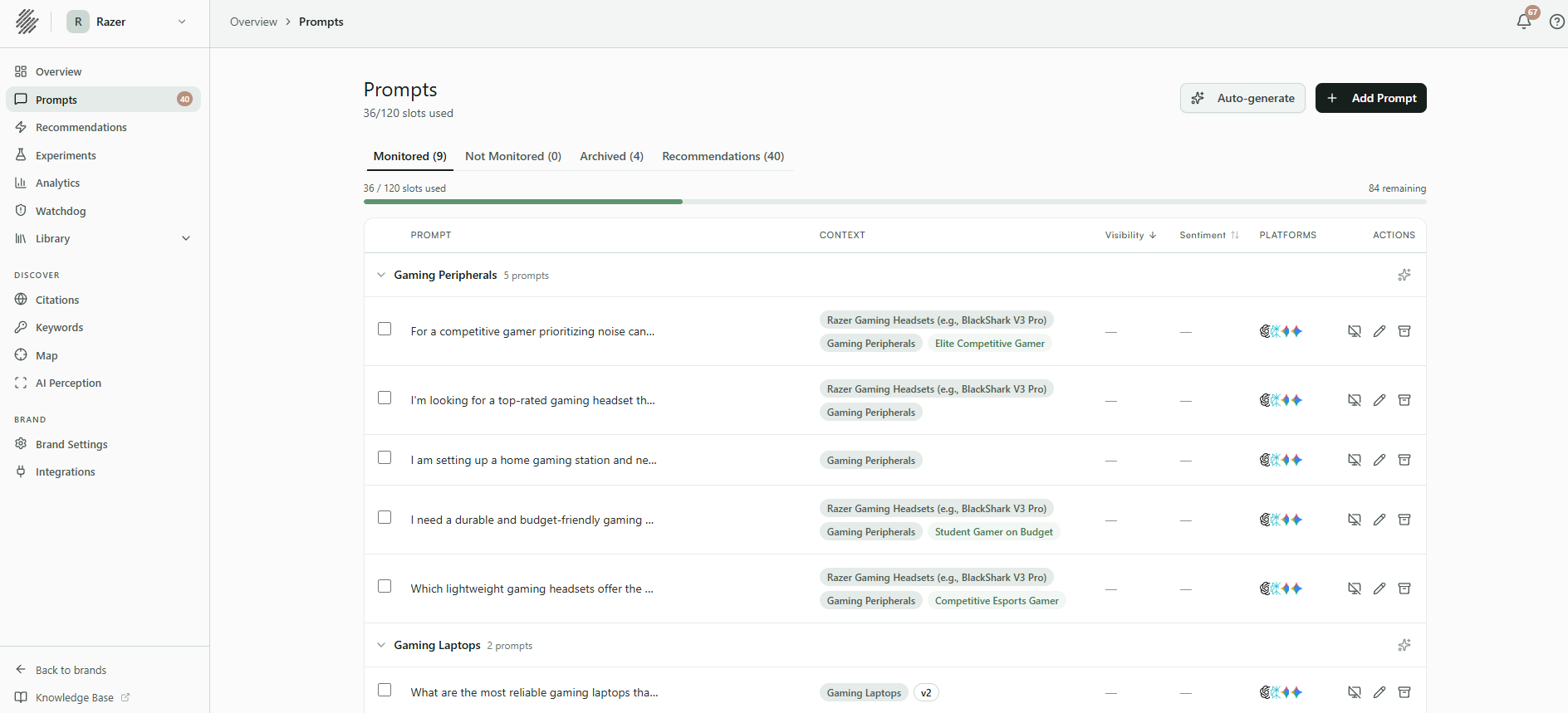Sort by Sentiment column
The height and width of the screenshot is (713, 1568).
[x=1209, y=235]
